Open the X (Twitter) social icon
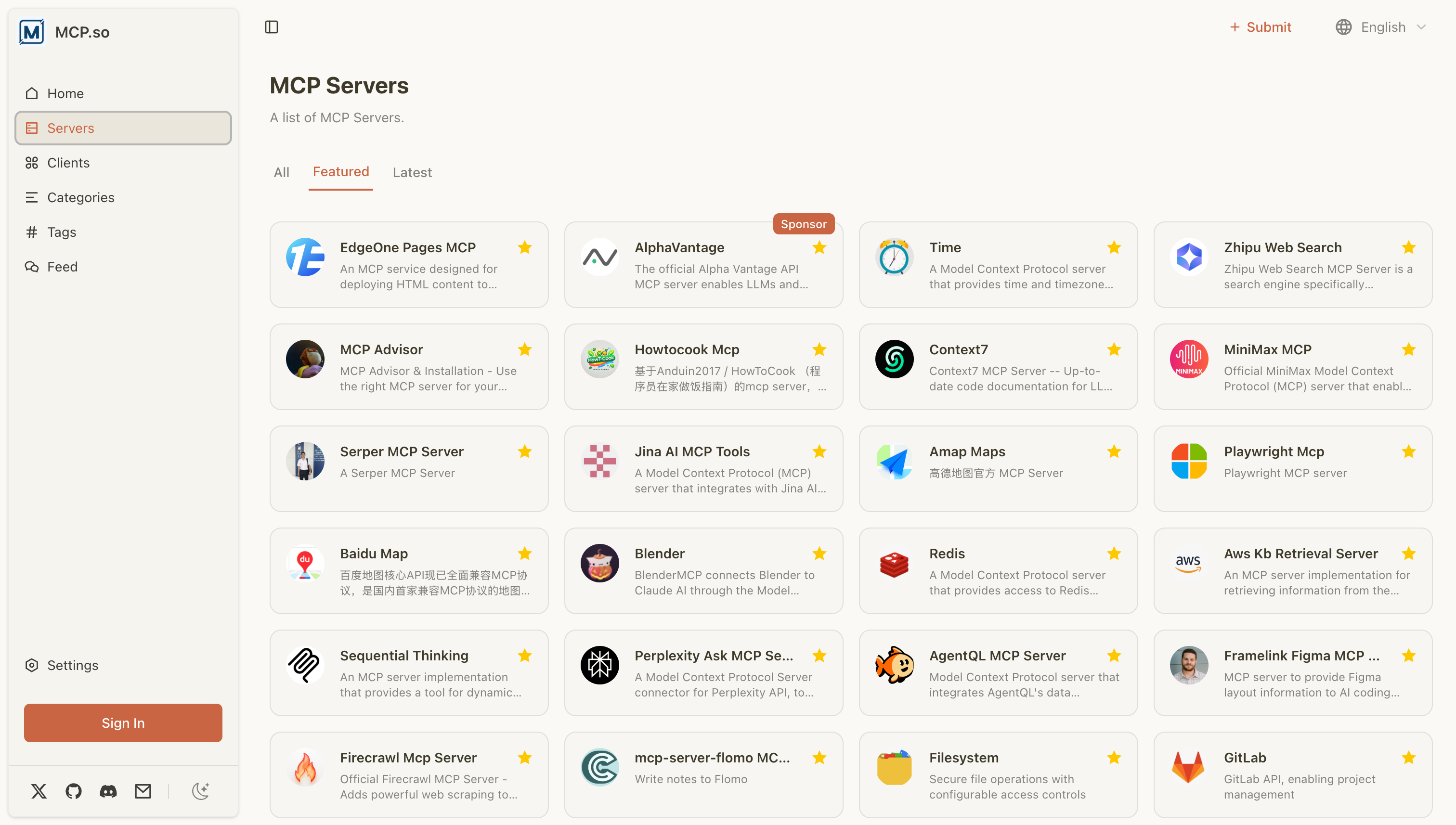The height and width of the screenshot is (825, 1456). (x=39, y=790)
